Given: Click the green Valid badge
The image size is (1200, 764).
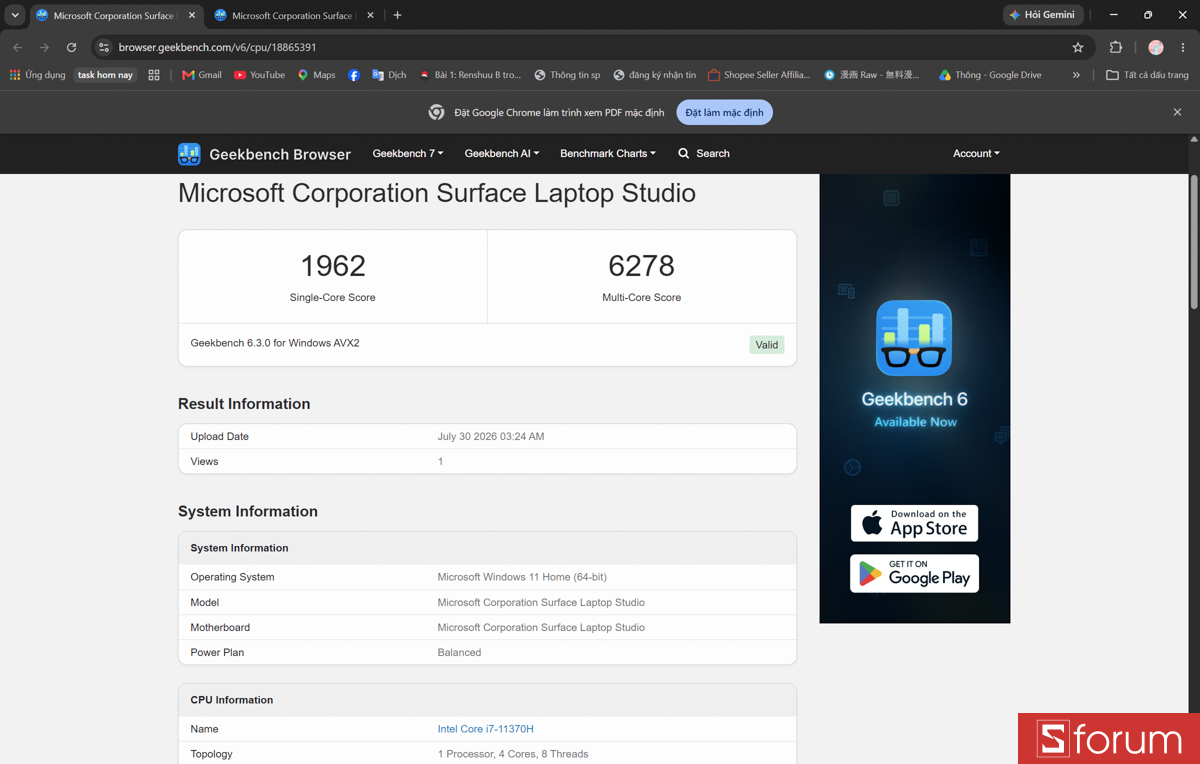Looking at the screenshot, I should coord(767,345).
